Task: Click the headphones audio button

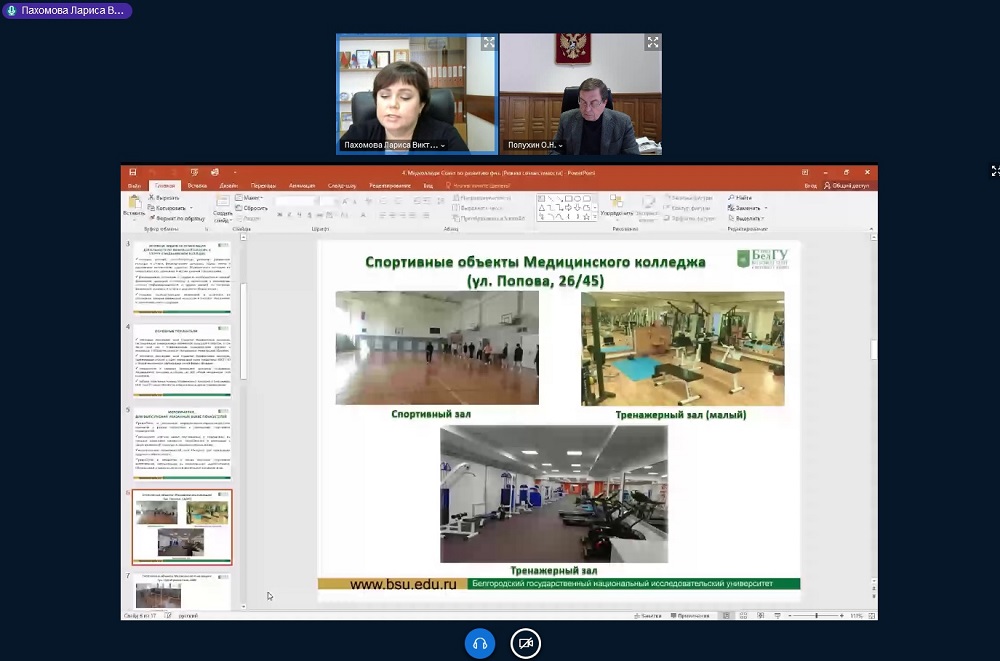Action: [x=480, y=643]
